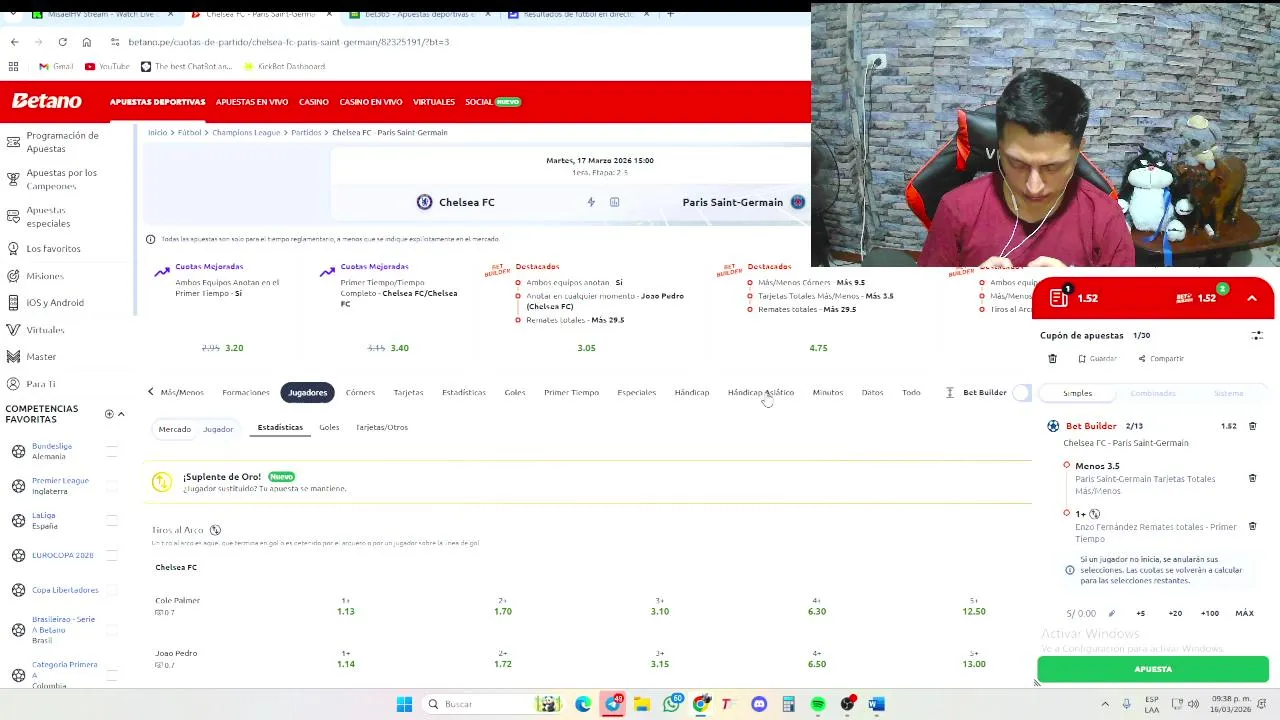
Task: Remove Menos 3.5 selection from slip
Action: tap(1252, 479)
